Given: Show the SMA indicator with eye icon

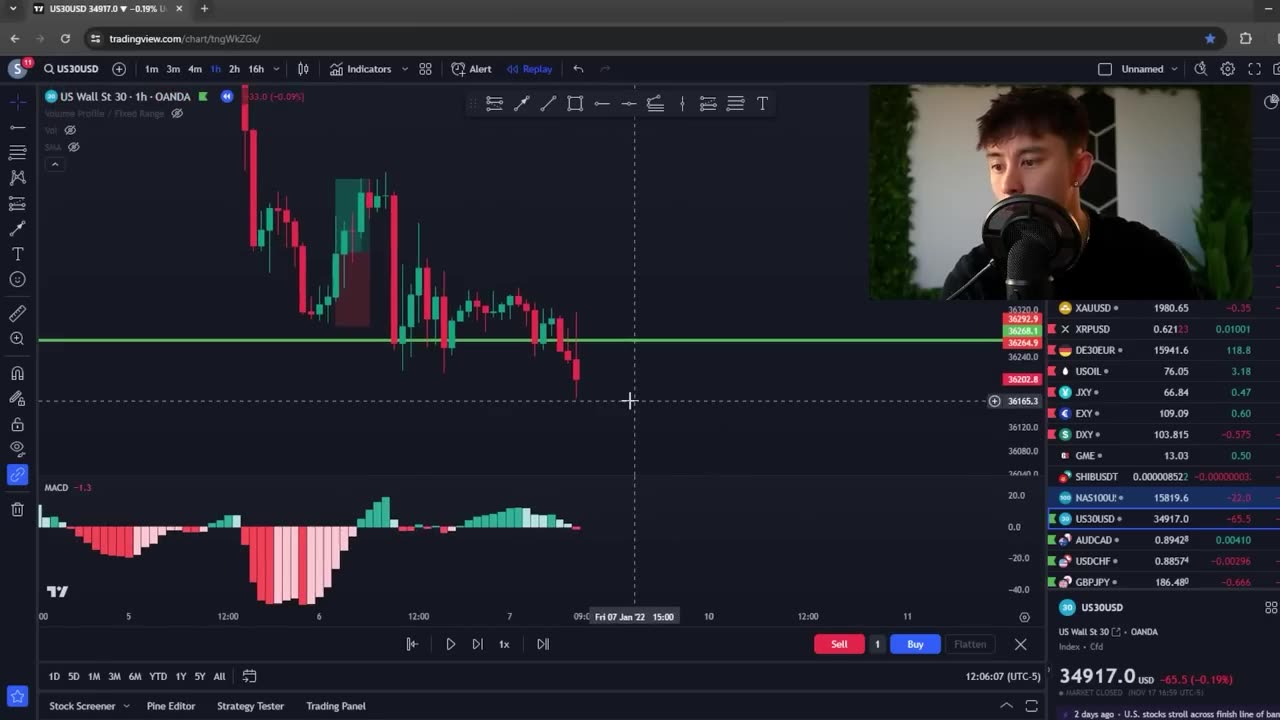Looking at the screenshot, I should [x=73, y=147].
